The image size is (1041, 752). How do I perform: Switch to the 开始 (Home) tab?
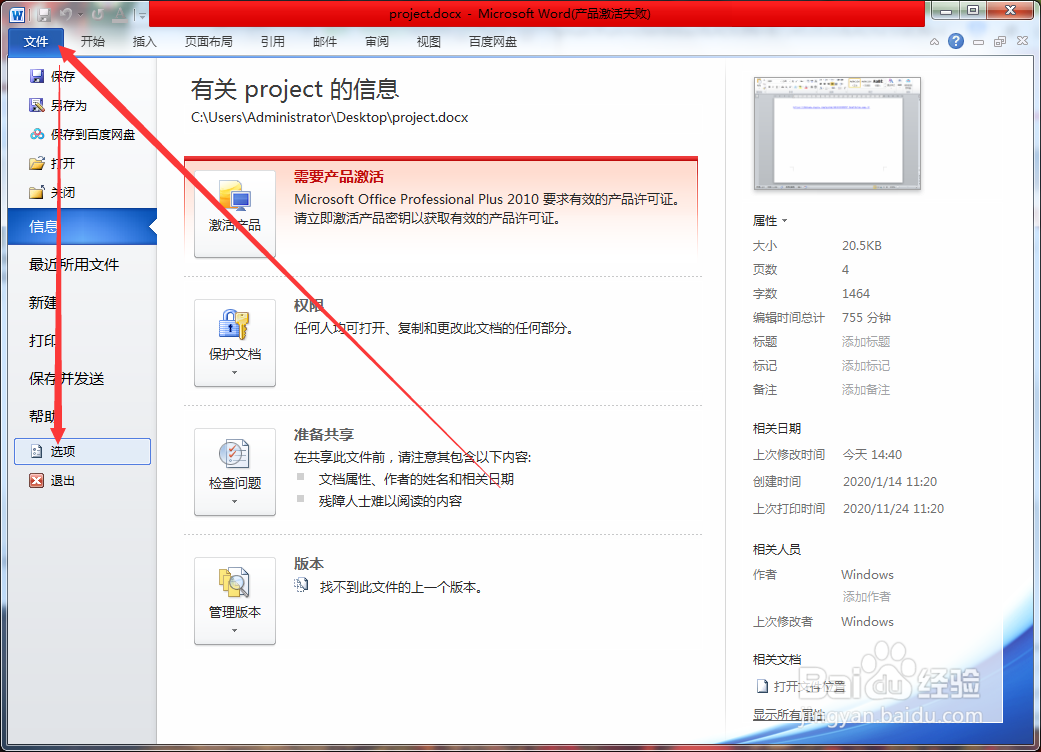click(93, 41)
